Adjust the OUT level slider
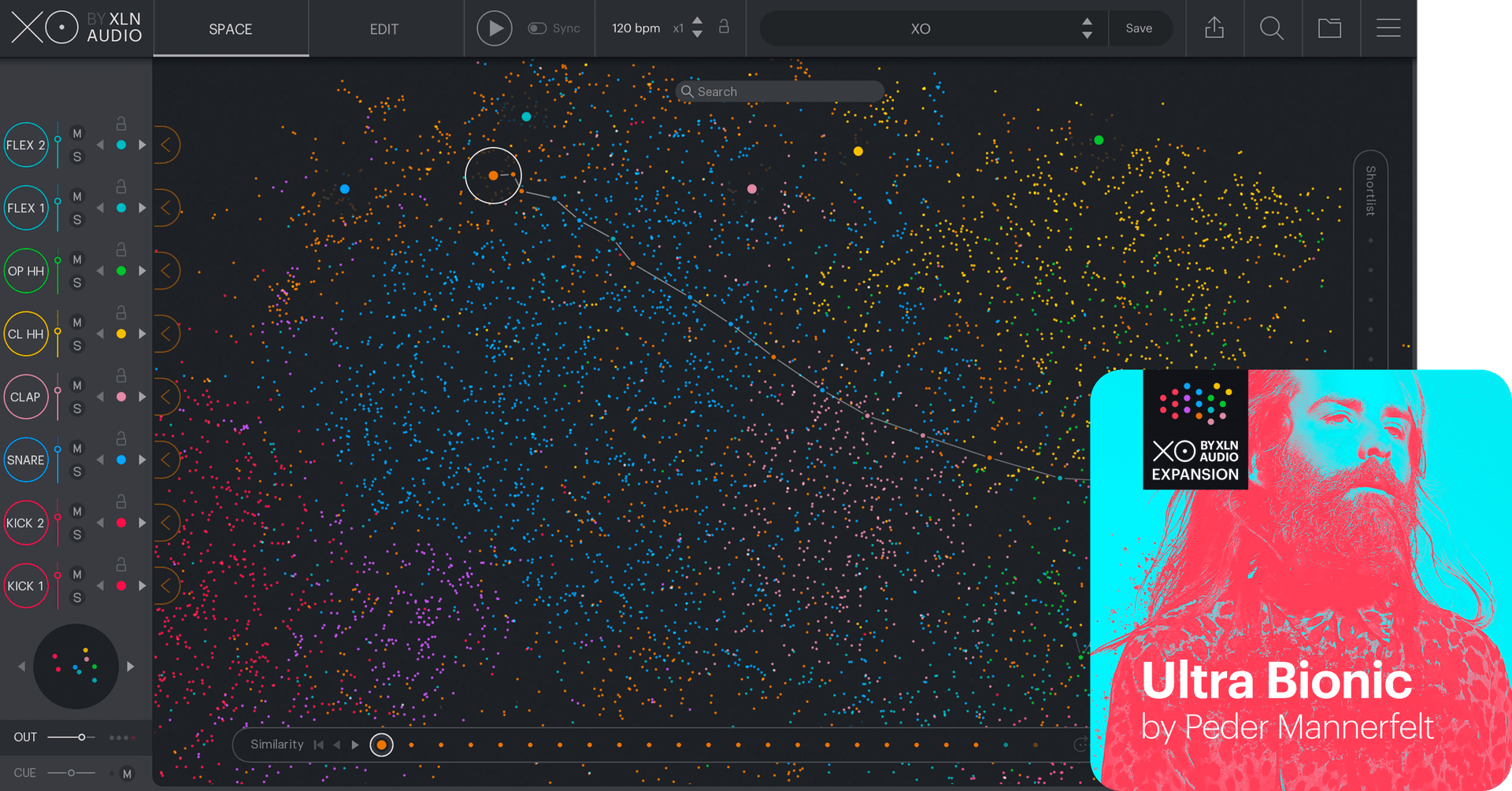This screenshot has width=1512, height=791. [71, 737]
